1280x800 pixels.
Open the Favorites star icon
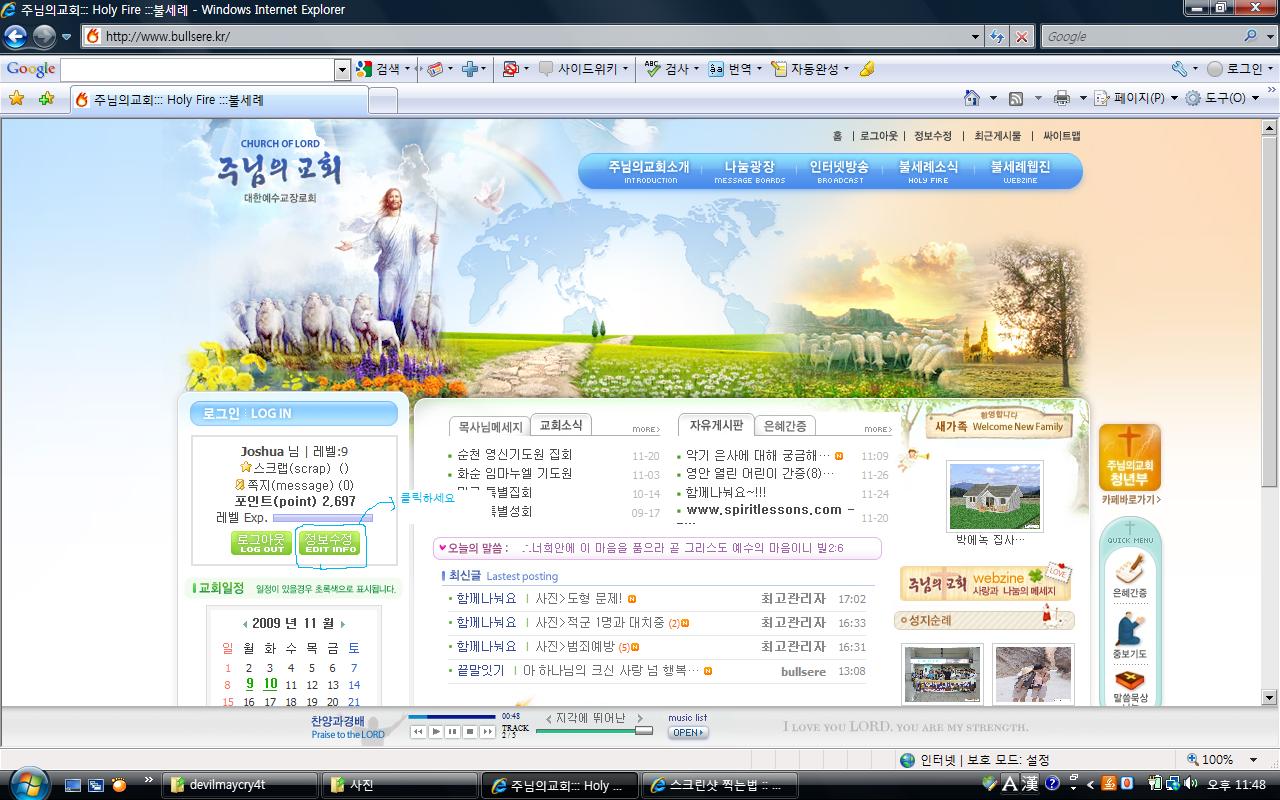click(x=16, y=98)
